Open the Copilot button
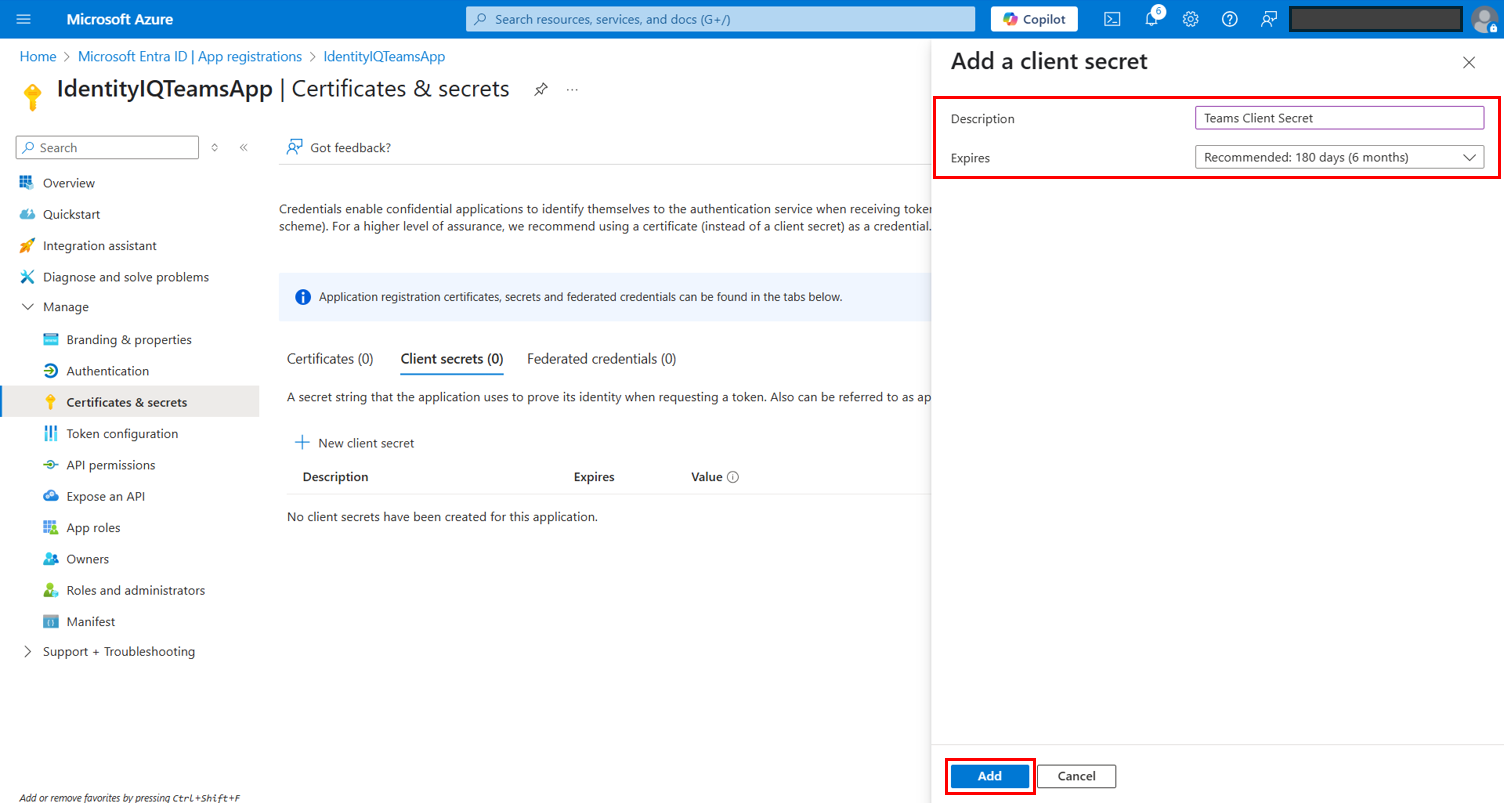Screen dimensions: 1506x803 (1034, 19)
